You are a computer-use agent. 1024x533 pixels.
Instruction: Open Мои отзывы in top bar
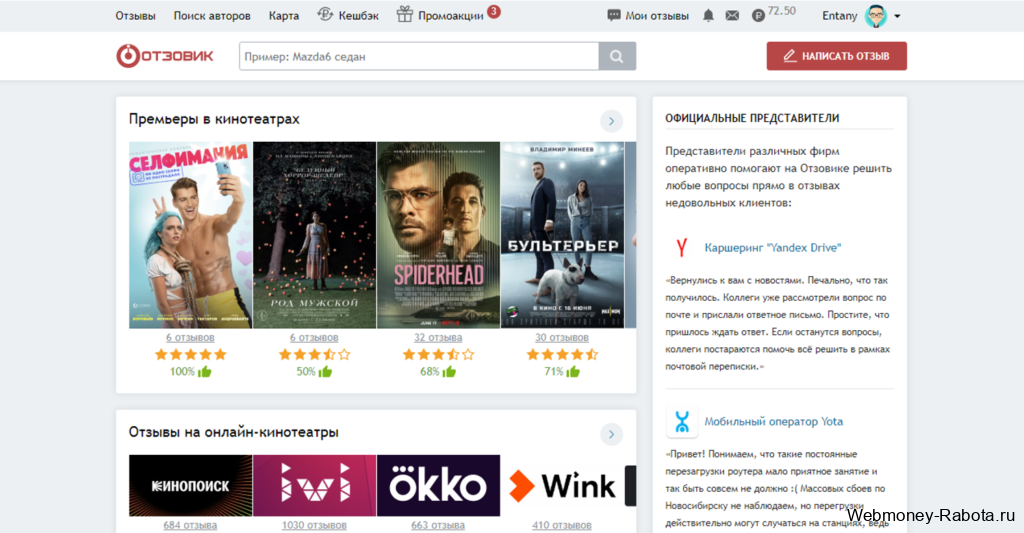[x=657, y=16]
